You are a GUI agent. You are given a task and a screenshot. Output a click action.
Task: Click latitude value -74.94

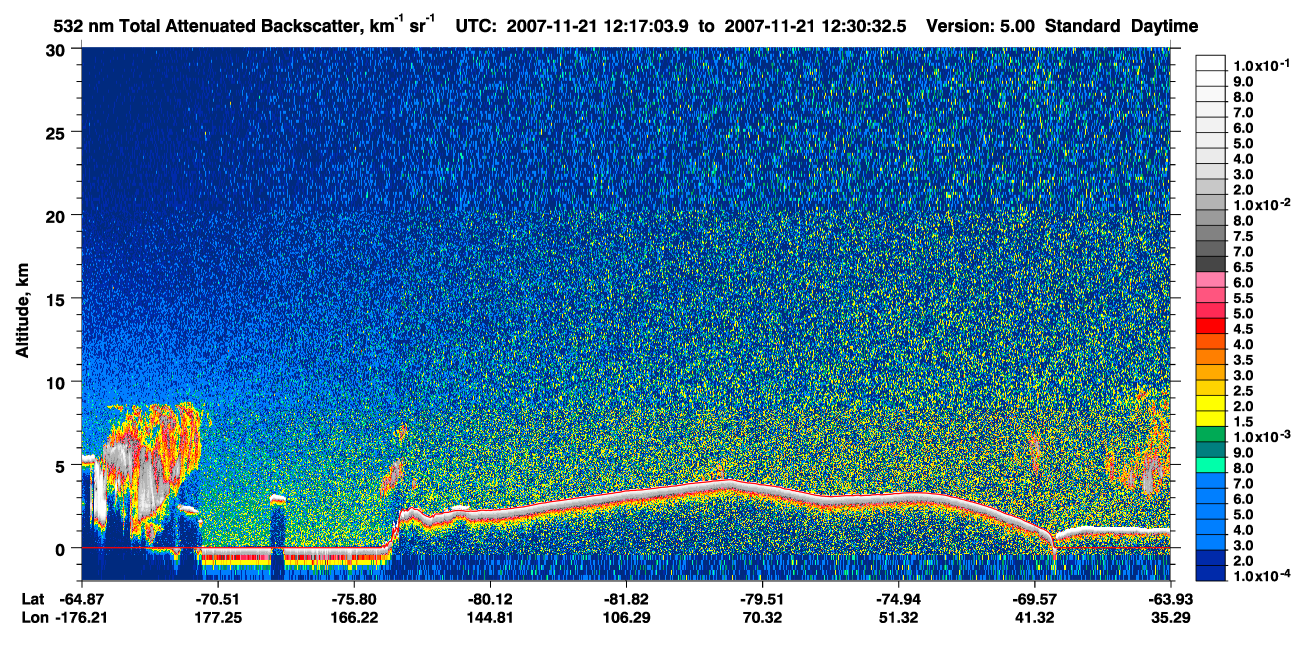tap(898, 599)
